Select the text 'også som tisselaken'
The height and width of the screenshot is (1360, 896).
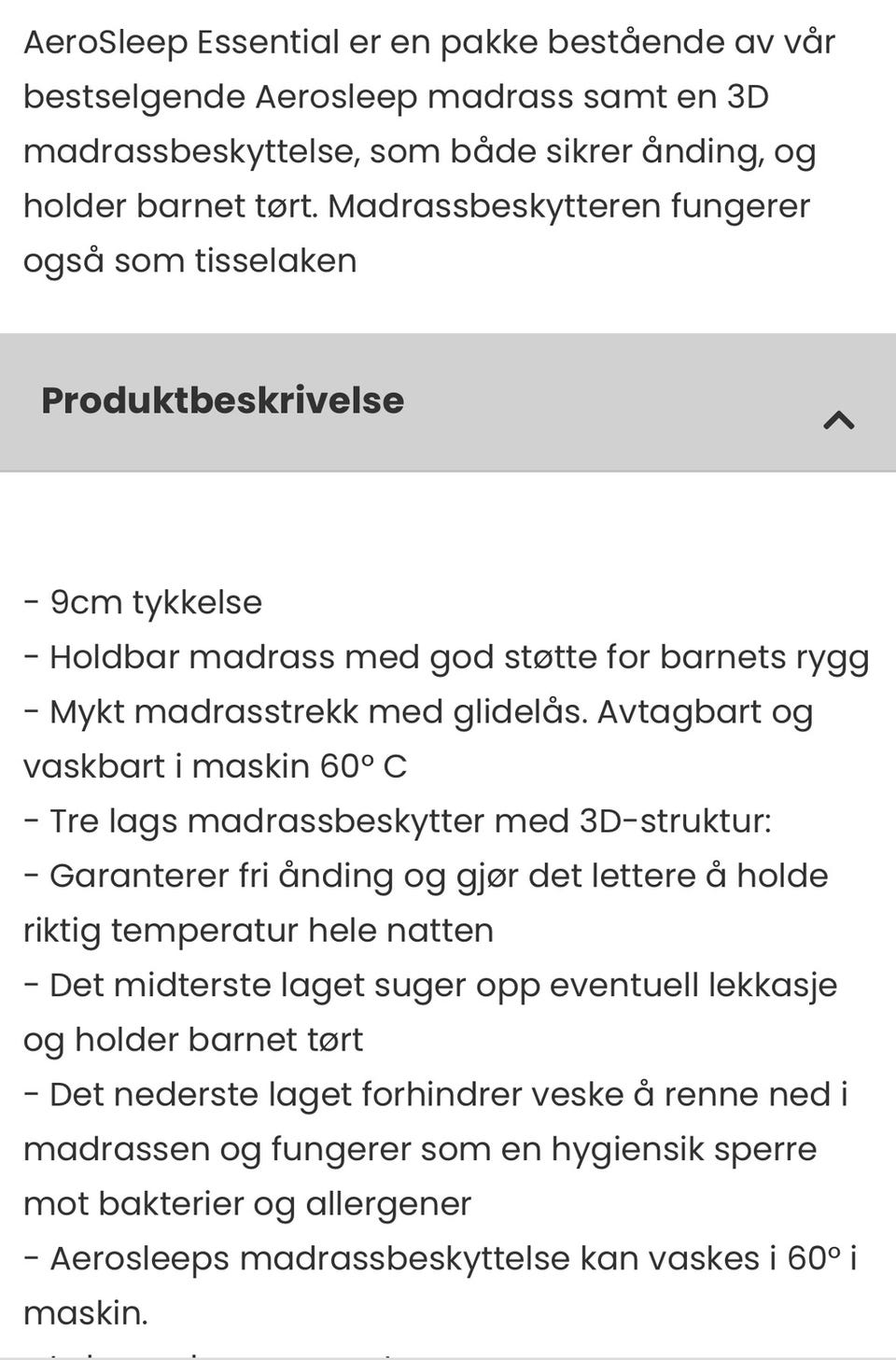tap(190, 260)
